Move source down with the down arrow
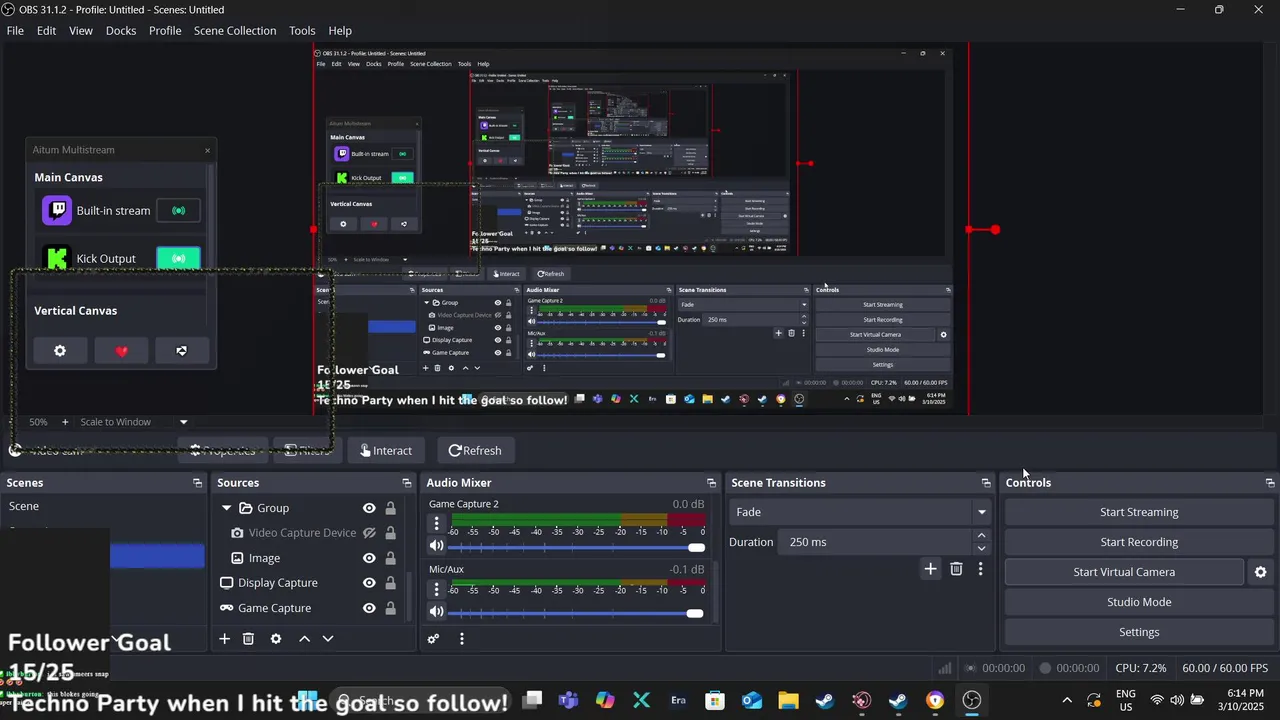The image size is (1280, 720). coord(328,639)
